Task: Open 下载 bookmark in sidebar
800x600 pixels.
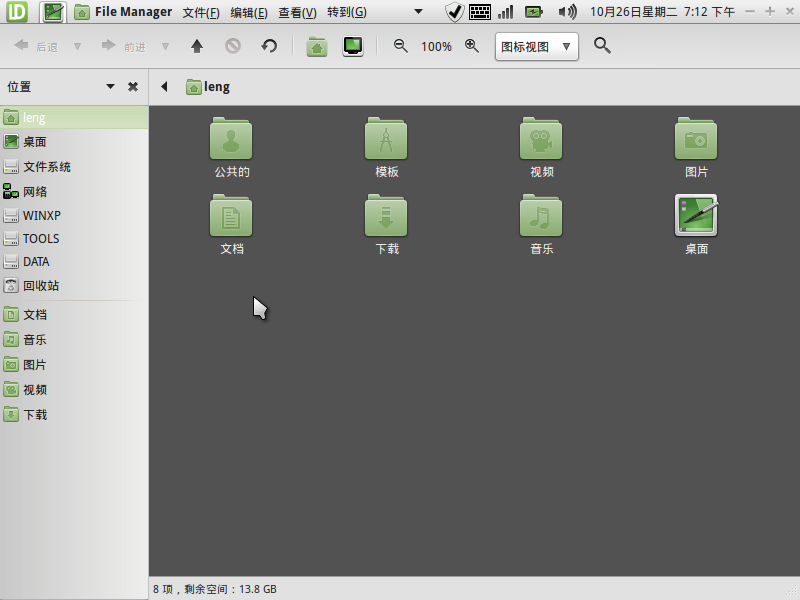Action: [74, 414]
